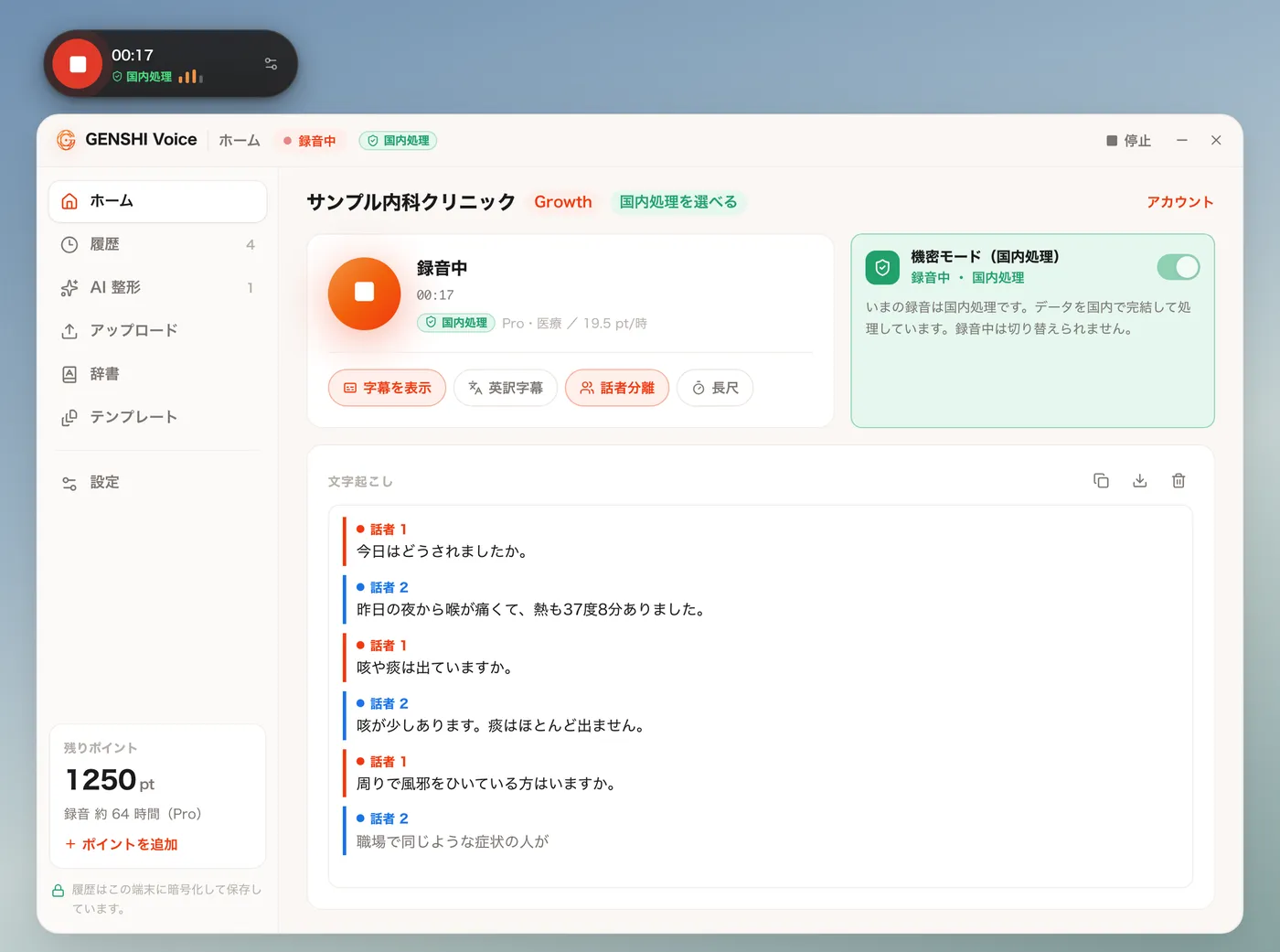Click the 国内処理を選べる badge
This screenshot has width=1280, height=952.
coord(678,202)
